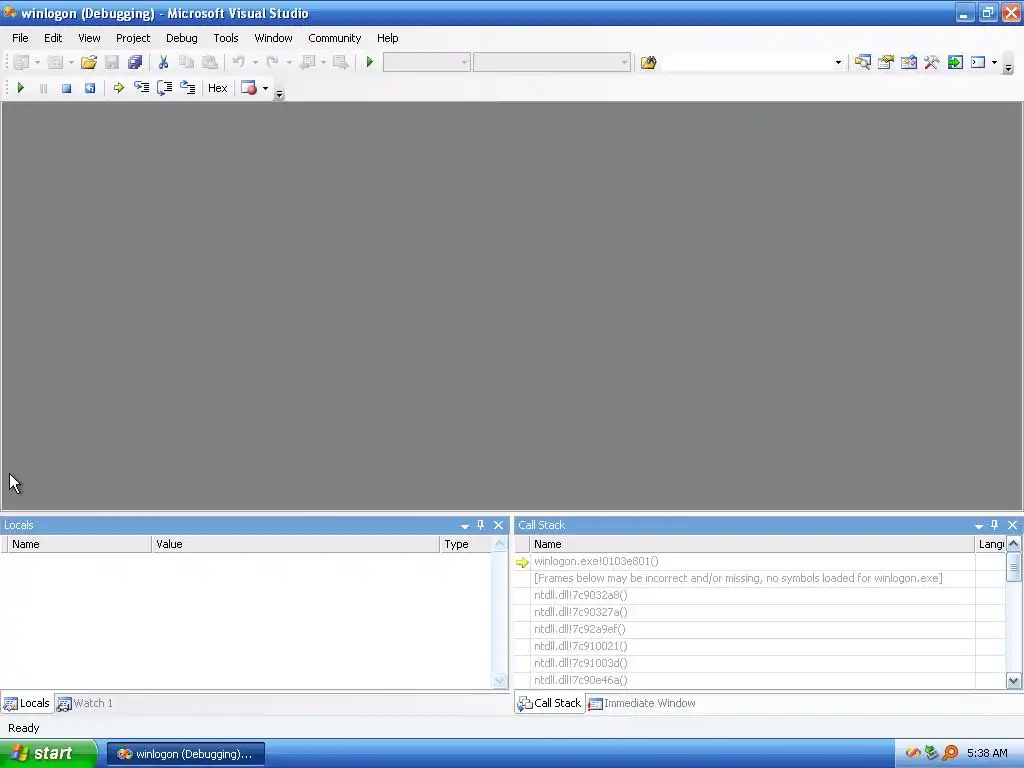Open the Solution Platforms combo box
The width and height of the screenshot is (1024, 768).
coord(552,63)
